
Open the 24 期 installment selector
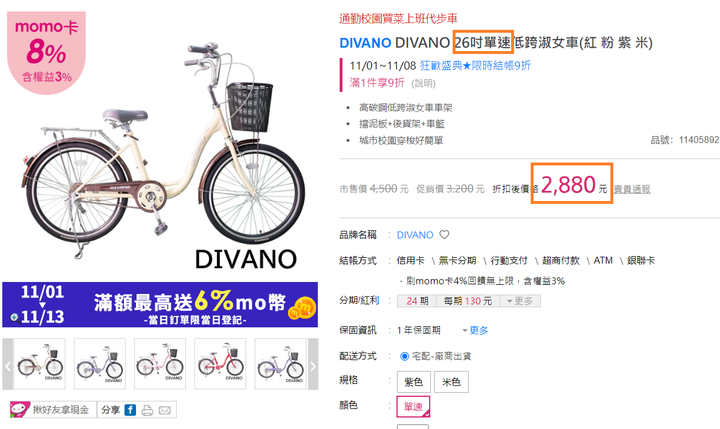point(417,301)
